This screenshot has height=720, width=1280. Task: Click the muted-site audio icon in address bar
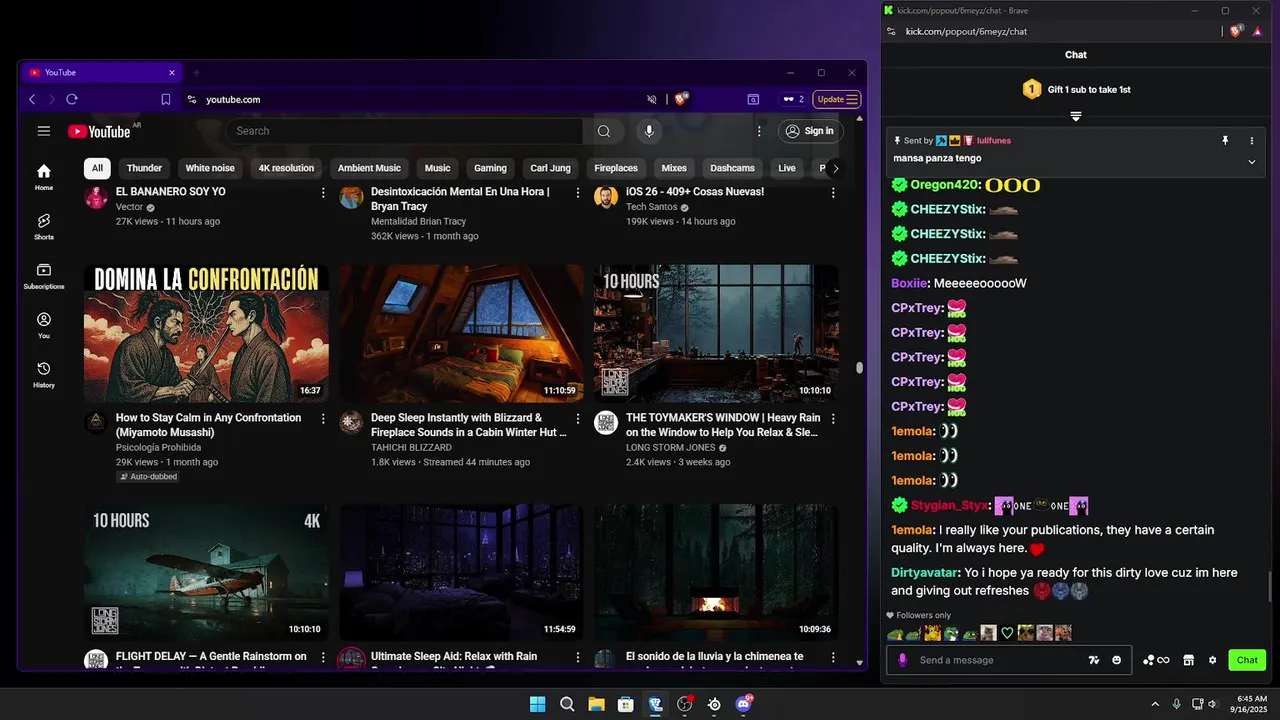(652, 99)
